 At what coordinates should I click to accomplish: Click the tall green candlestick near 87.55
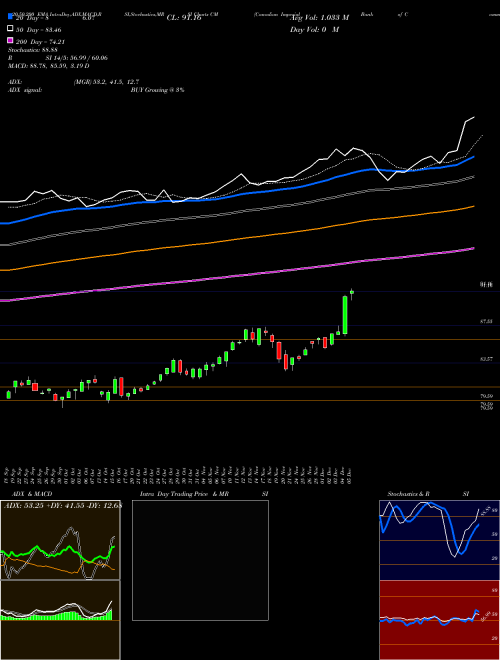coord(345,315)
